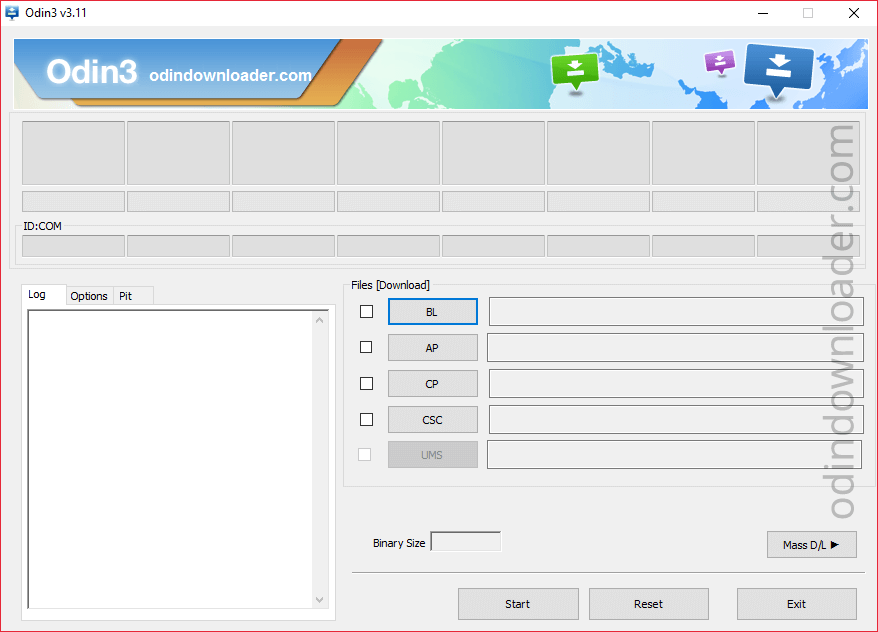Click the blue download icon in banner
The width and height of the screenshot is (878, 632).
(778, 69)
